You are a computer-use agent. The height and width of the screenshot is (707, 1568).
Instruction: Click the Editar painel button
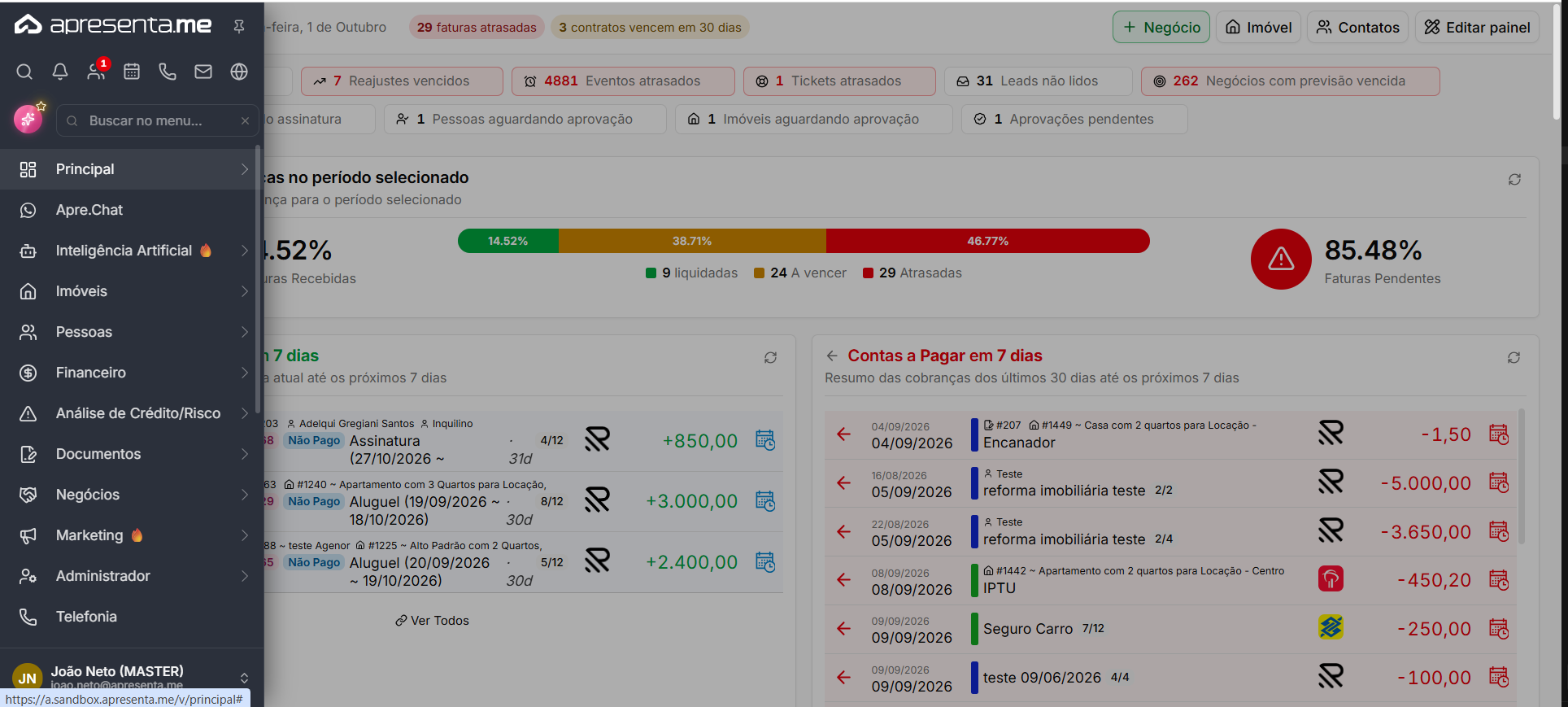pyautogui.click(x=1477, y=27)
